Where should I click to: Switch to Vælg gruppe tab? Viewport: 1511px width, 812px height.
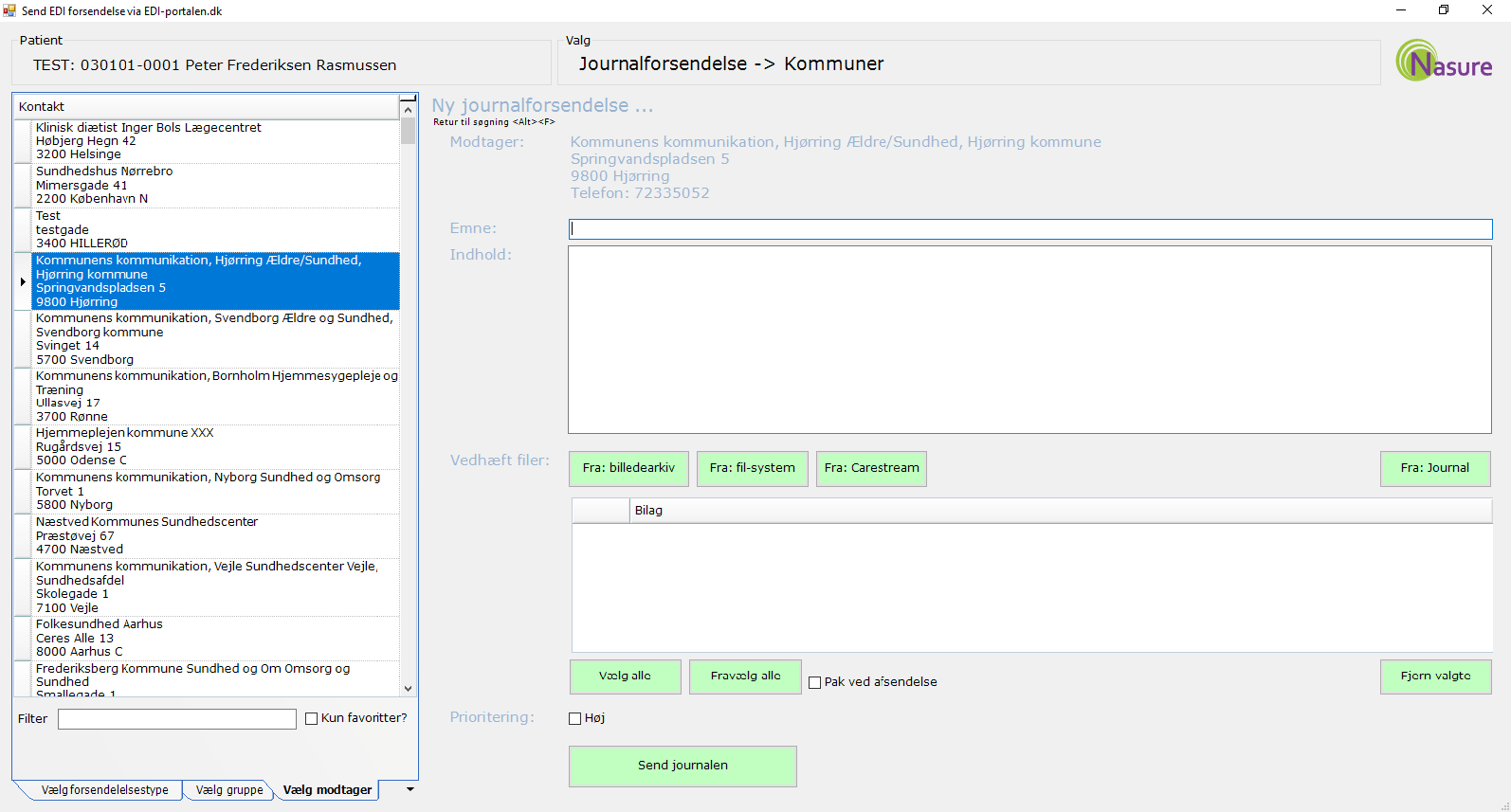click(229, 790)
